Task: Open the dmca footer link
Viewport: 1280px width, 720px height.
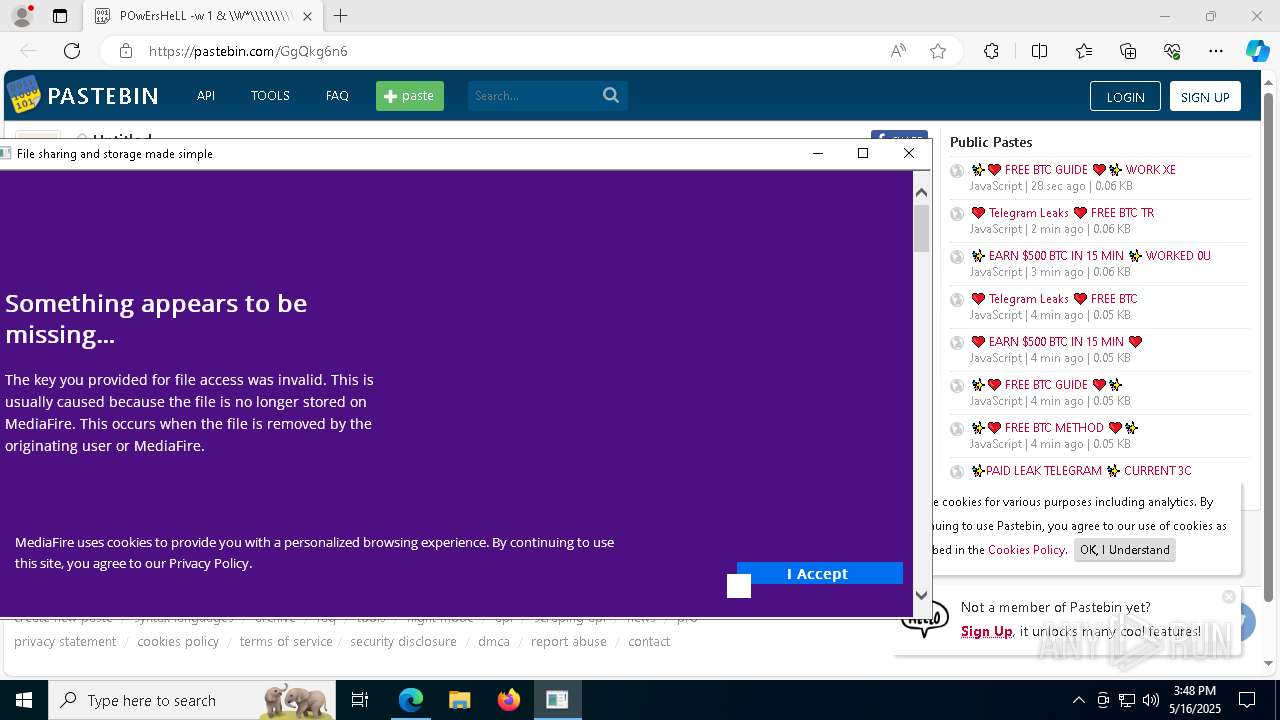Action: [494, 642]
